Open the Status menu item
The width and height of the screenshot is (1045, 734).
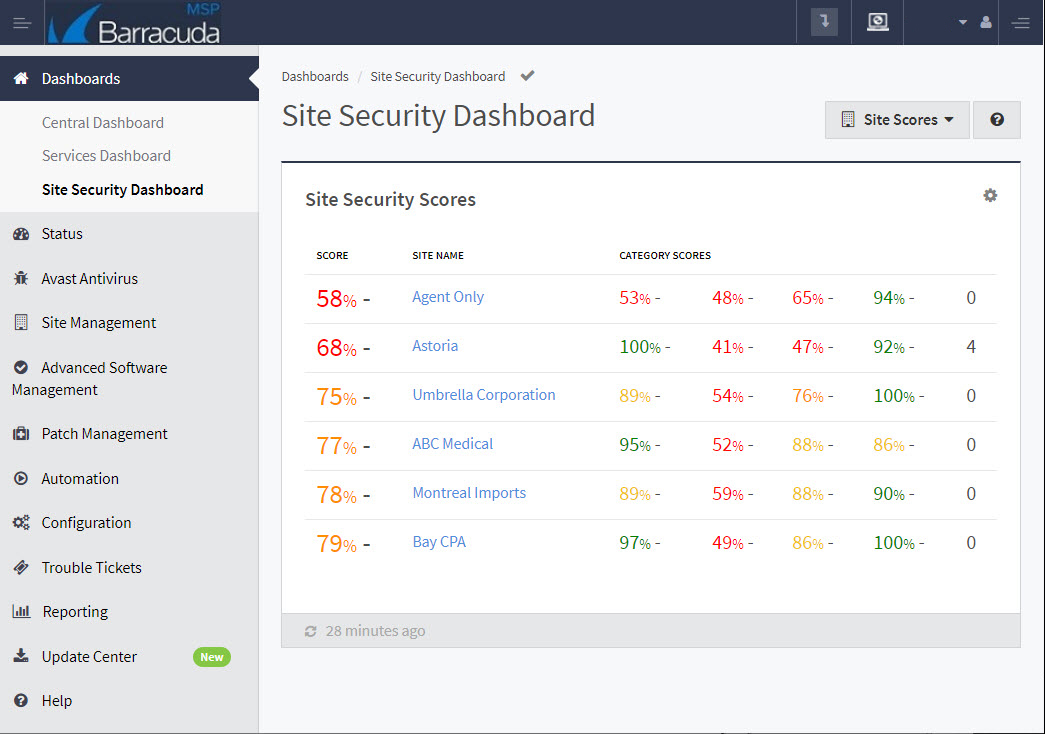62,234
